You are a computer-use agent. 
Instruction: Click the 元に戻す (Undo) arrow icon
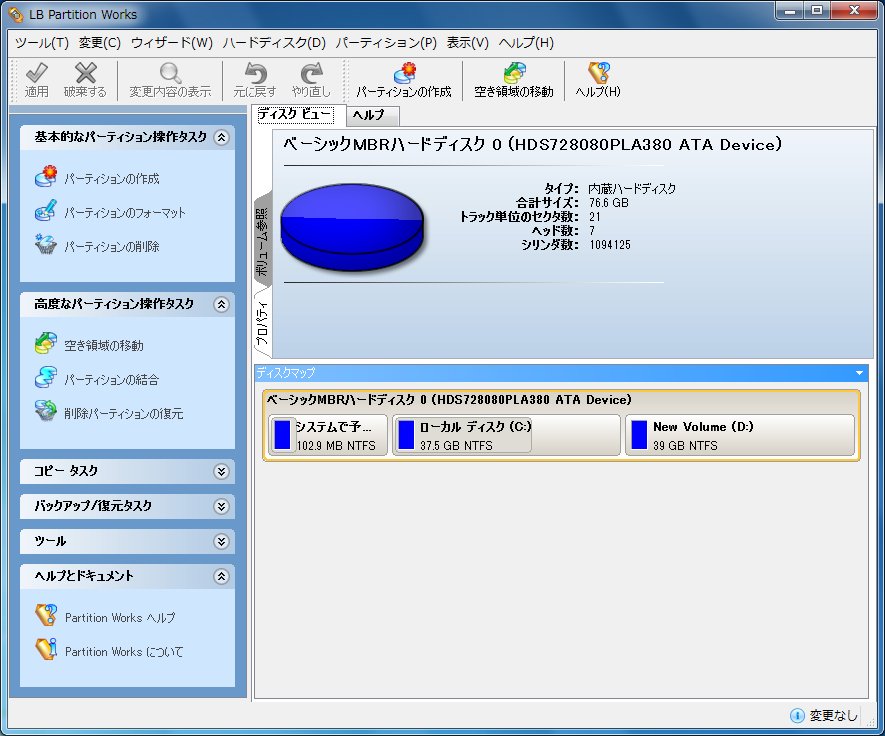click(255, 73)
